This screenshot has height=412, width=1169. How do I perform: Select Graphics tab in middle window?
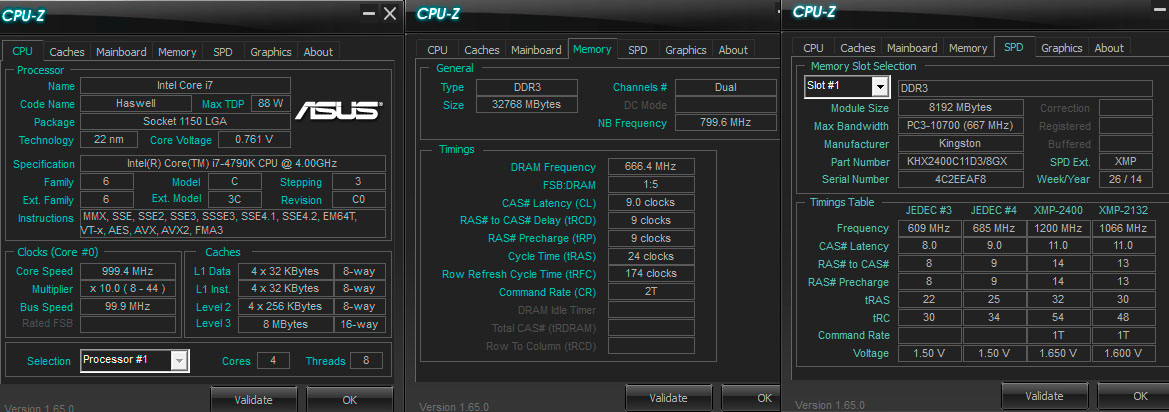pyautogui.click(x=686, y=50)
